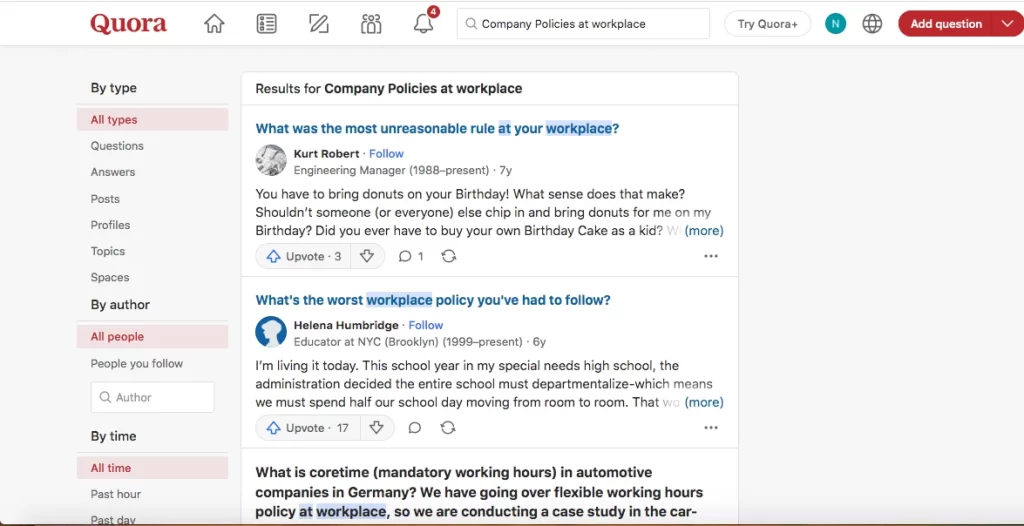Select All time filter
Screen dimensions: 1024x526
(x=152, y=468)
